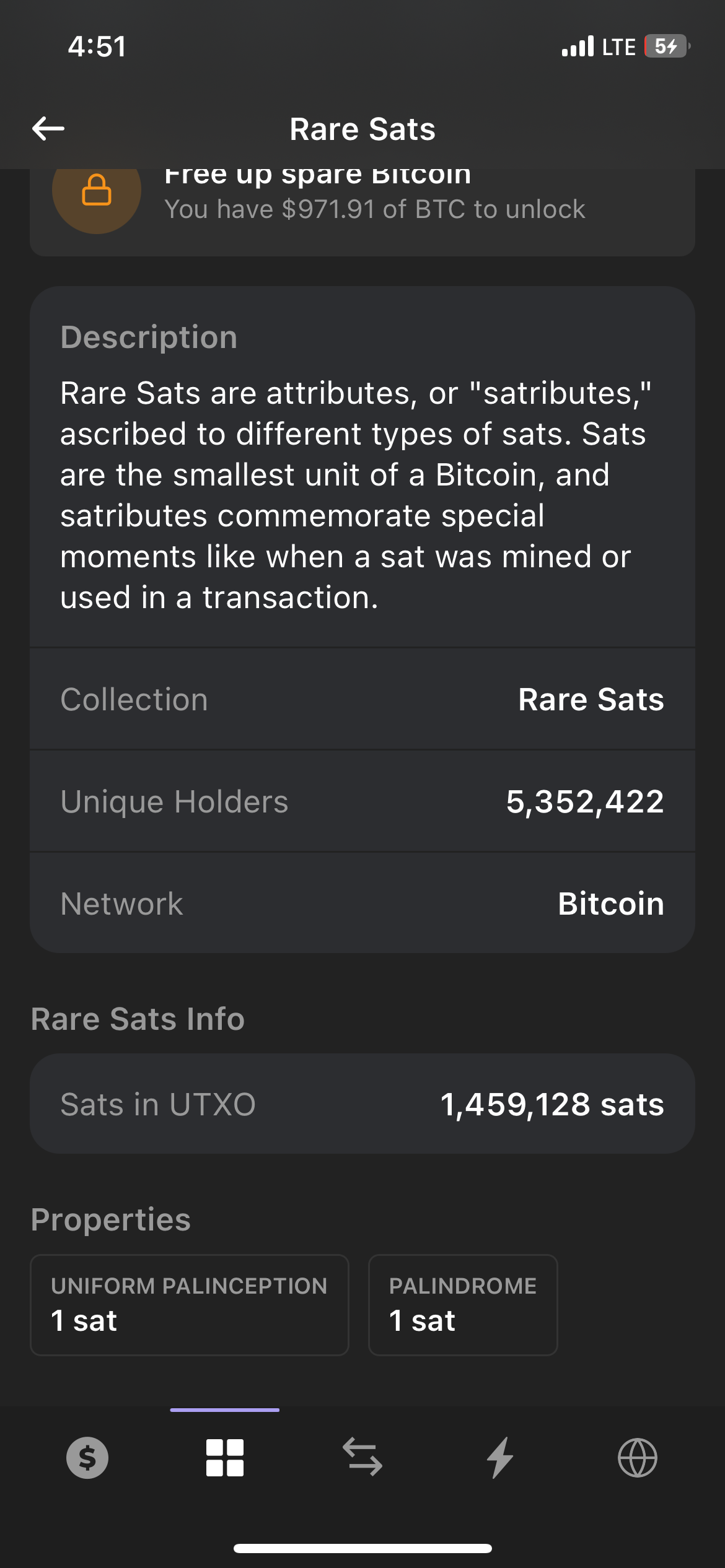Open the collectibles grid tab
Screen dimensions: 725x1568
click(x=224, y=1458)
